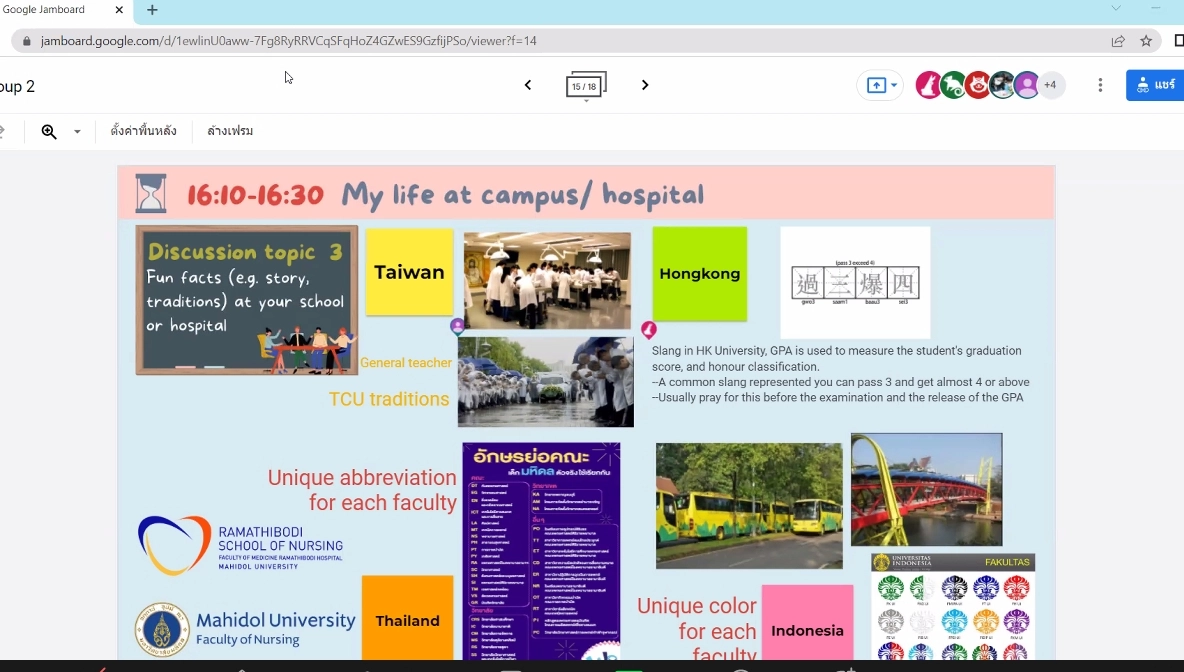Open the three-dot more options menu
The height and width of the screenshot is (672, 1184).
[x=1100, y=85]
